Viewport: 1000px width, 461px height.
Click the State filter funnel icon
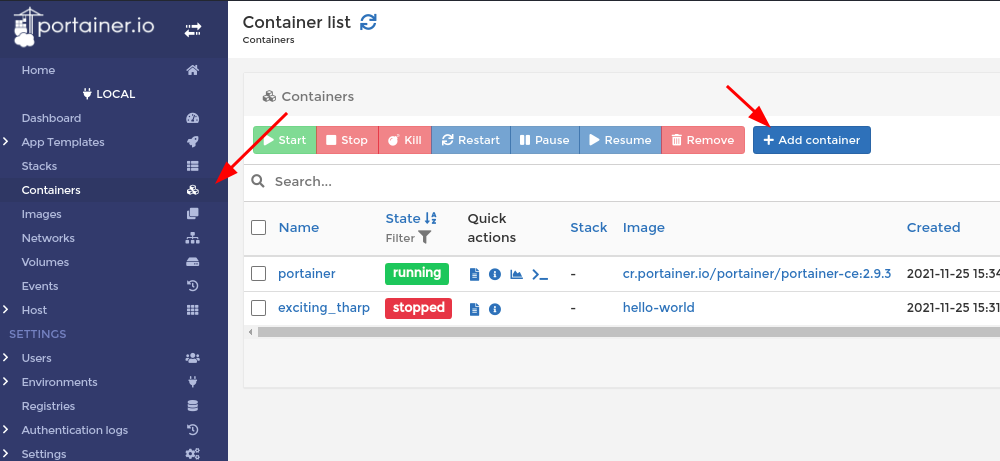(x=425, y=238)
